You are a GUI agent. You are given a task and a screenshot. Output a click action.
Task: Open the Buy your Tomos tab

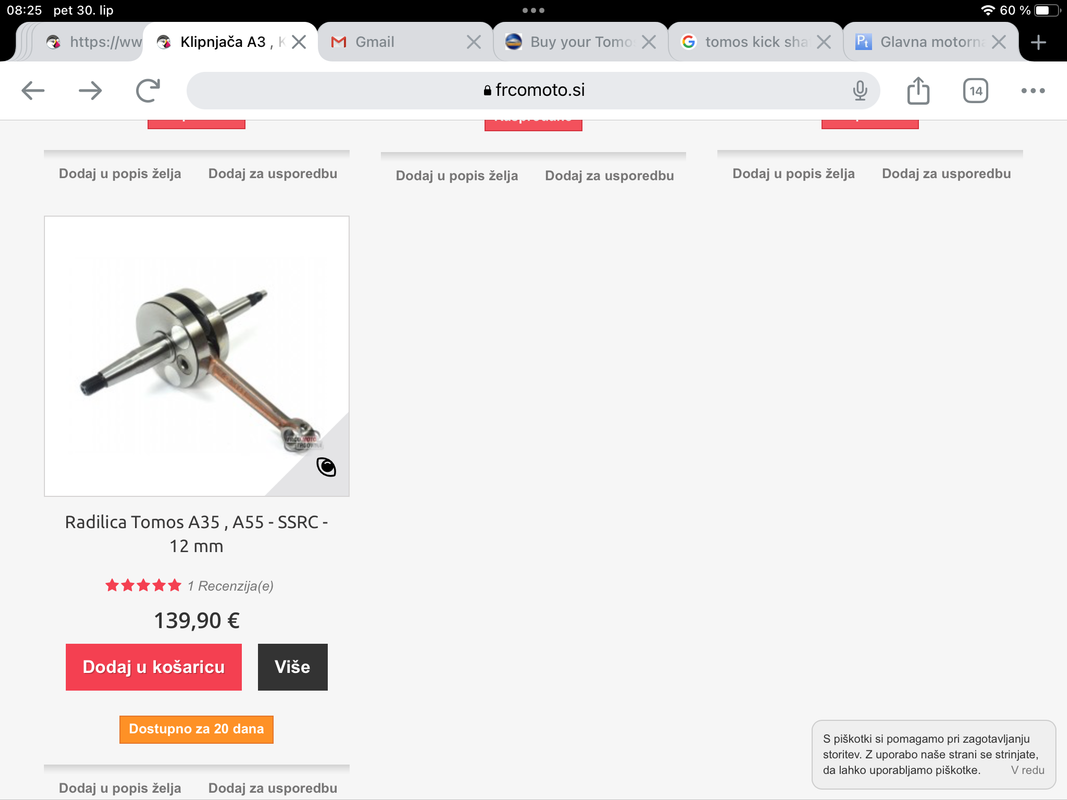[x=570, y=42]
